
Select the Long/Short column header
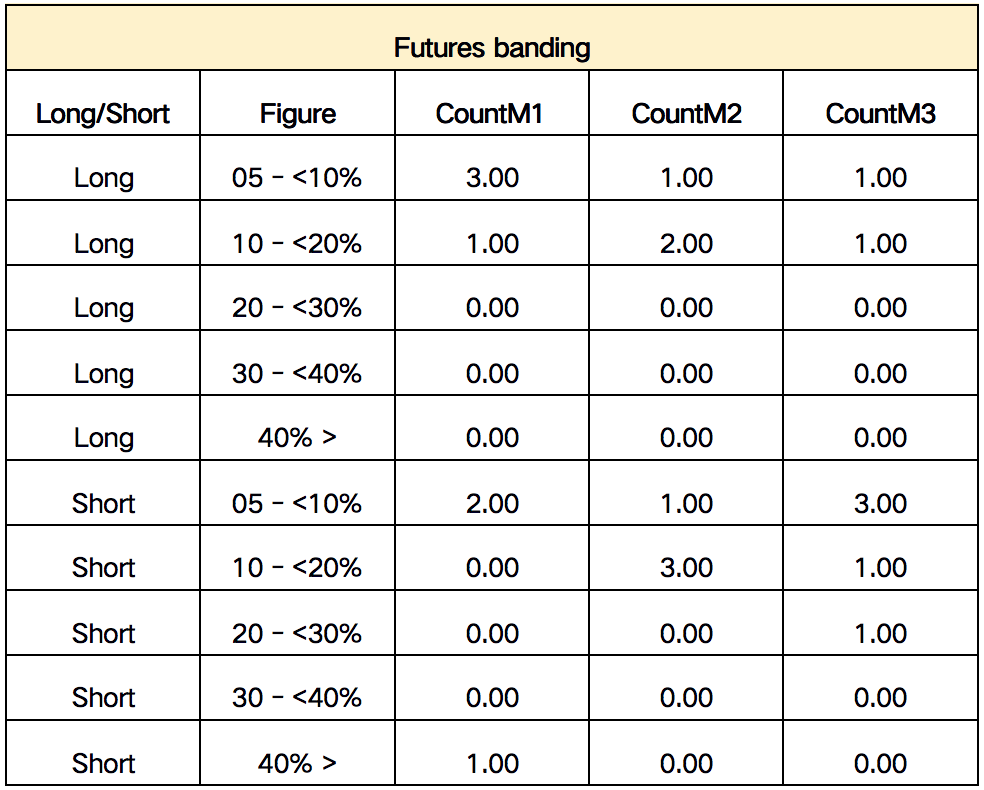pos(103,114)
